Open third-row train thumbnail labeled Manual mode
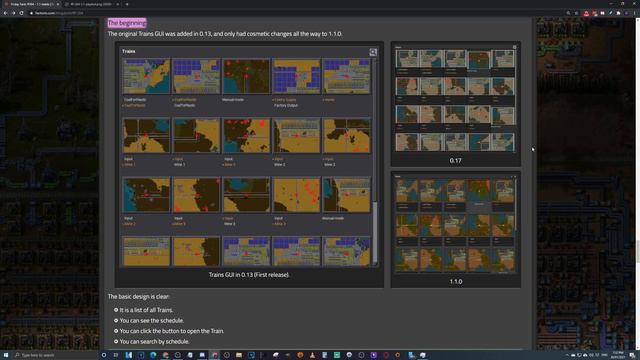 (346, 195)
